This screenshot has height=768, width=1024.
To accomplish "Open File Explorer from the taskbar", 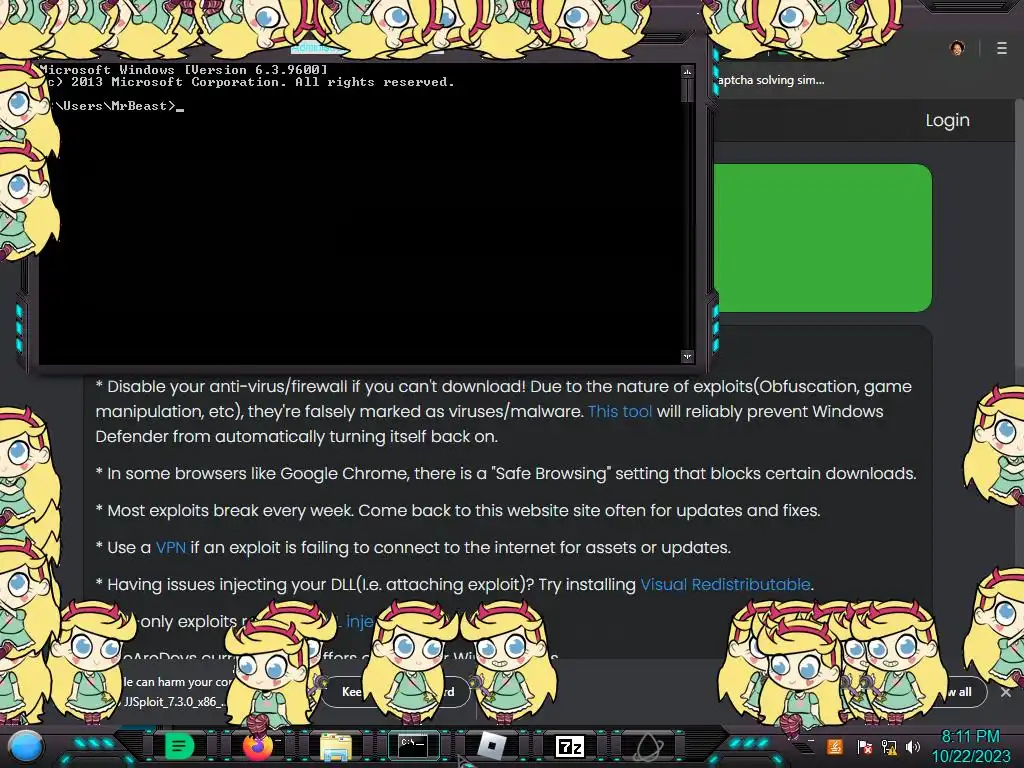I will (336, 746).
